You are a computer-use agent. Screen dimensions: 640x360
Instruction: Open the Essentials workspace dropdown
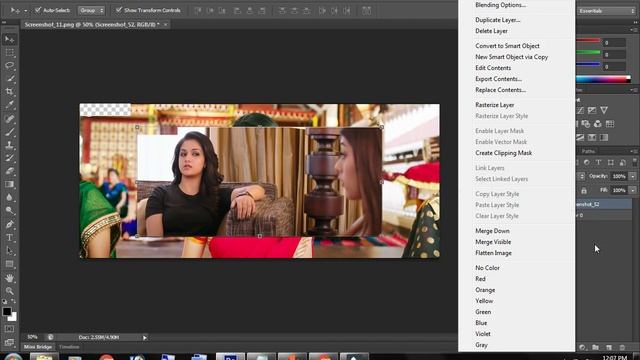607,11
